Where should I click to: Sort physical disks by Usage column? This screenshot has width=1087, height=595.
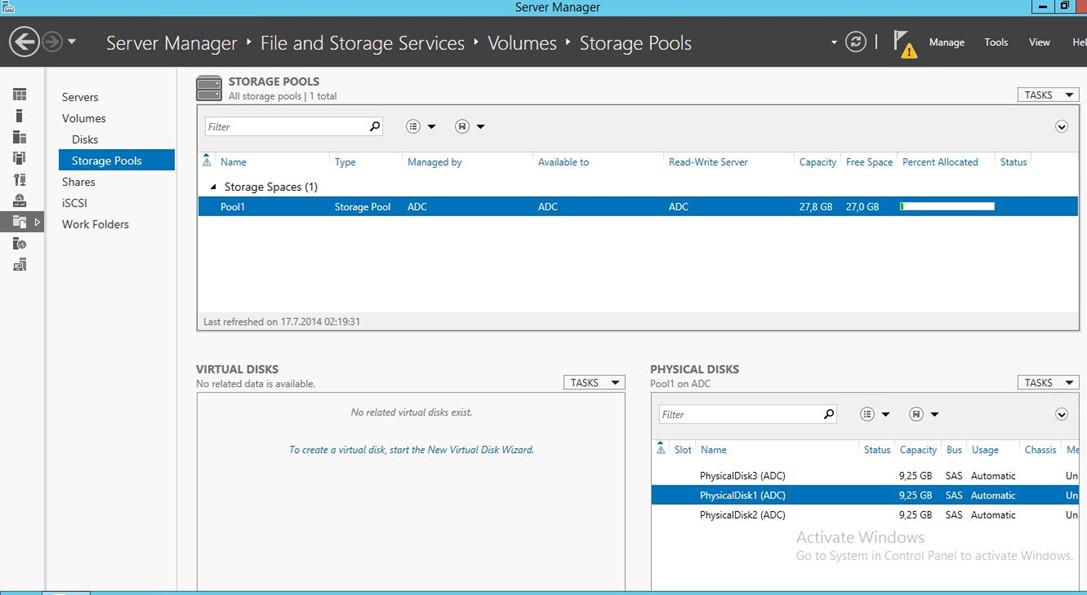coord(985,450)
